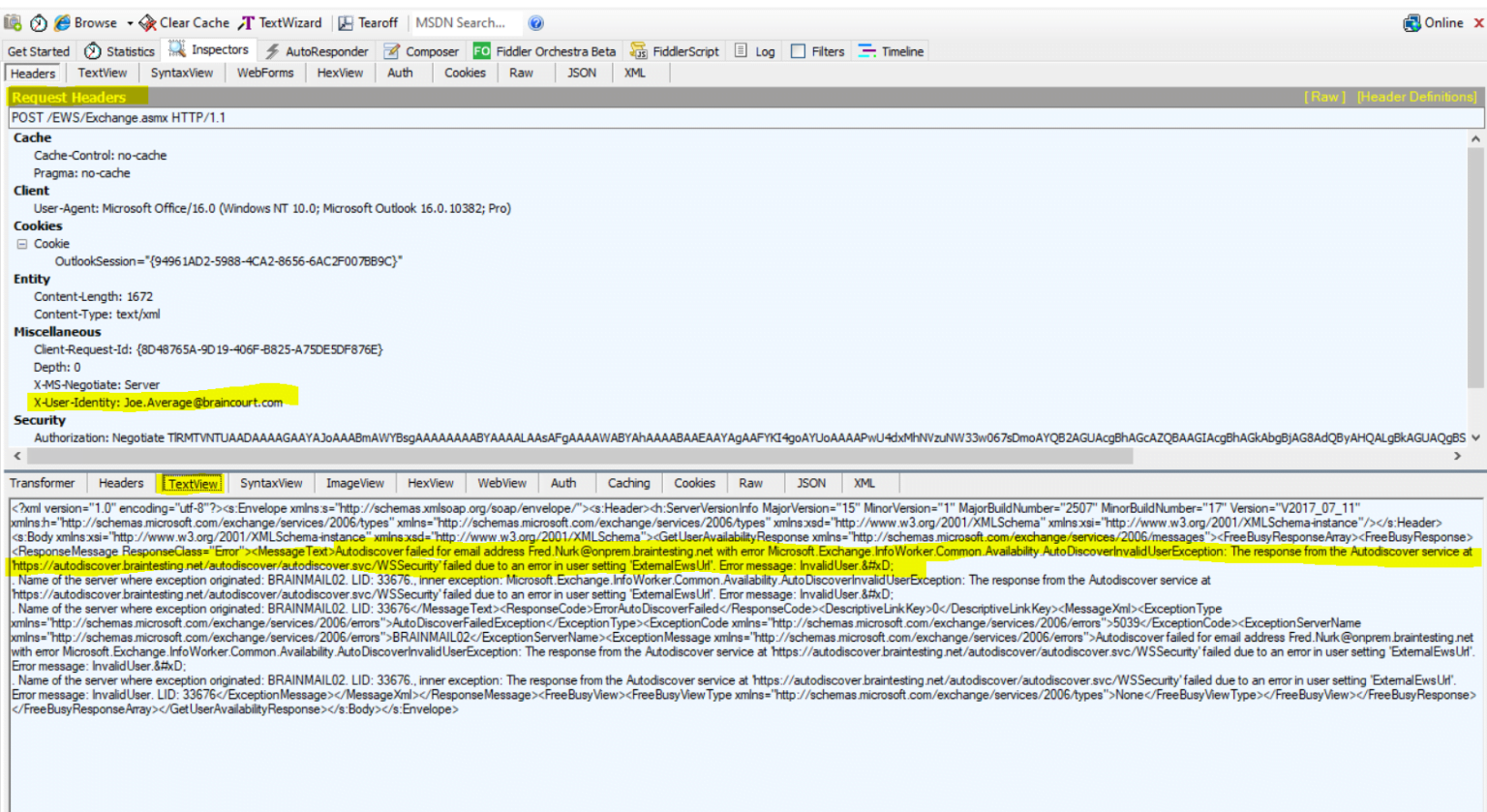Select the response Transformer tab
The height and width of the screenshot is (812, 1487).
43,483
